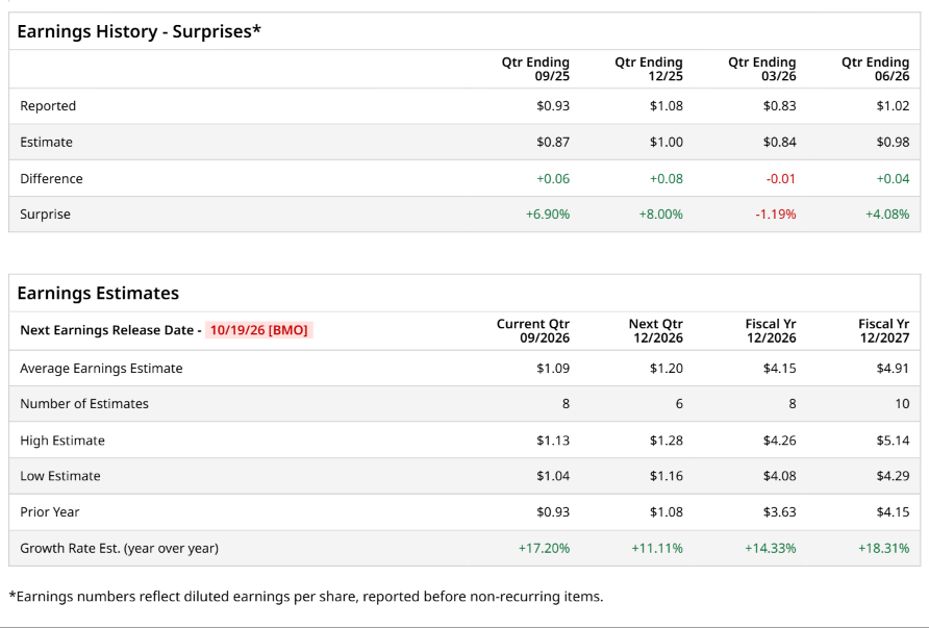The image size is (929, 628).
Task: Click the Qtr Ending 06/26 column header
Action: coord(875,69)
